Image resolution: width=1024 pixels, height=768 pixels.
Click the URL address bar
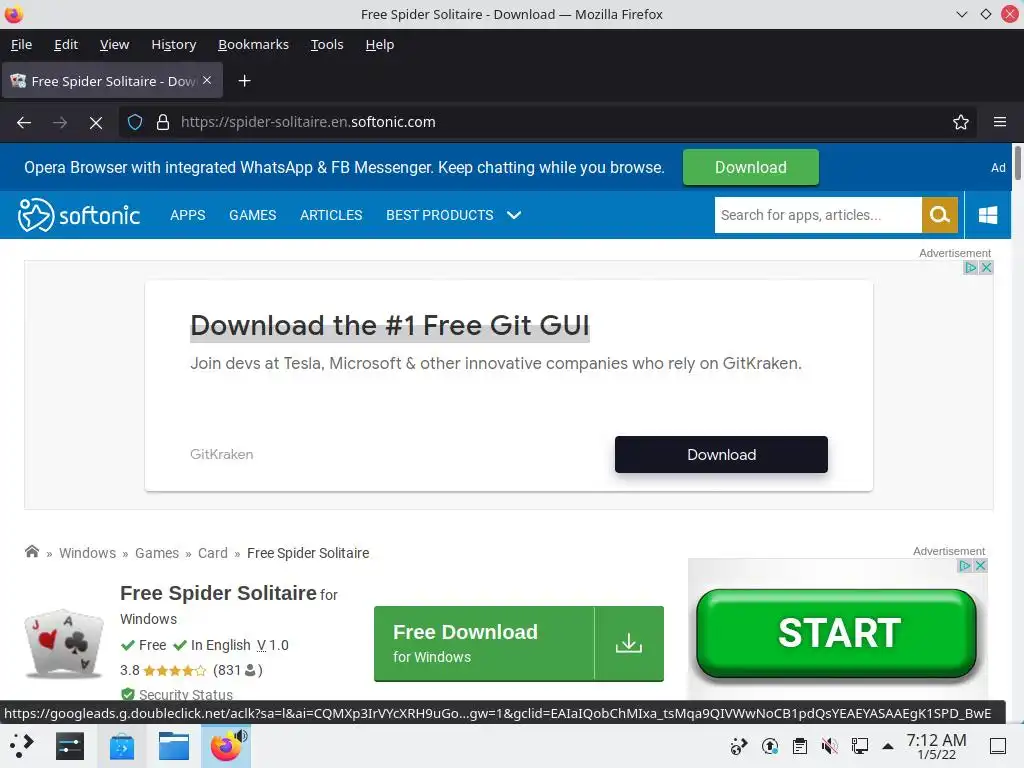(547, 122)
